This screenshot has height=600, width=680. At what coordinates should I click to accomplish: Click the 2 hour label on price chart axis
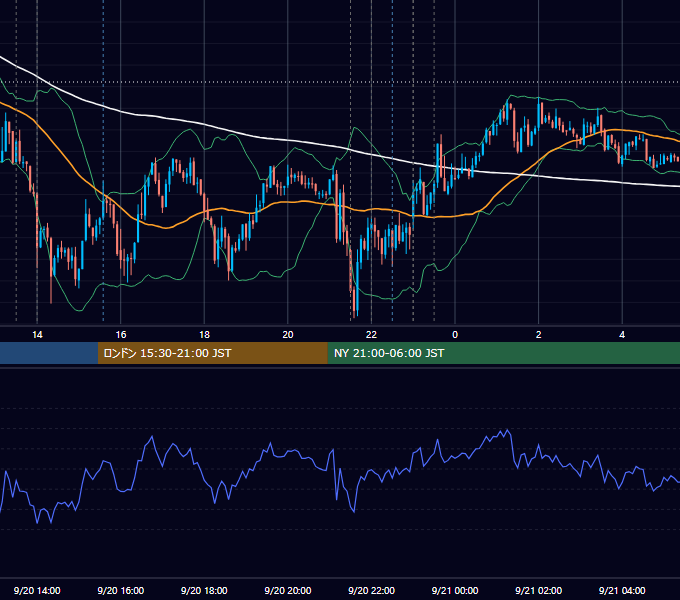tap(539, 335)
